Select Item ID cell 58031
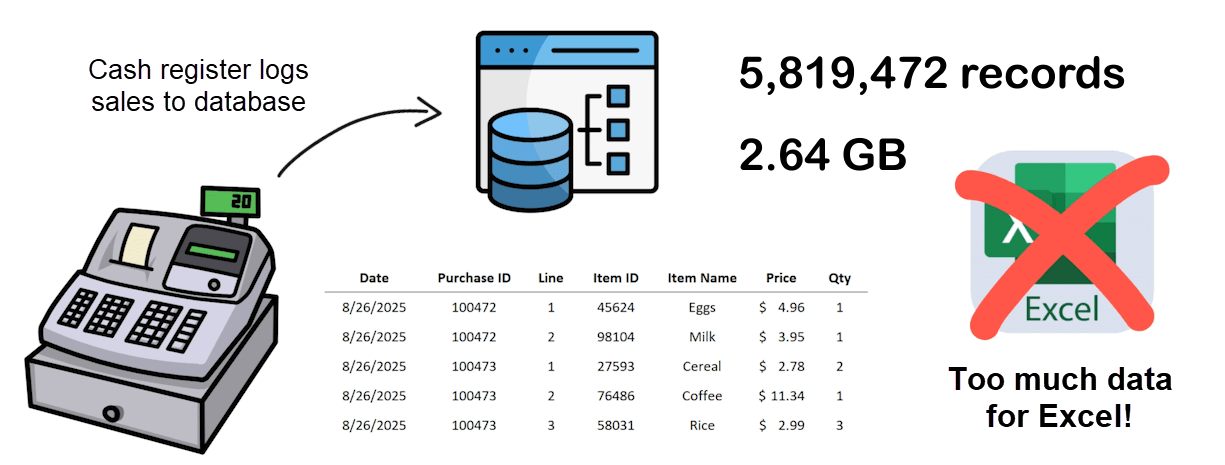Viewport: 1225px width, 465px height. (x=616, y=425)
